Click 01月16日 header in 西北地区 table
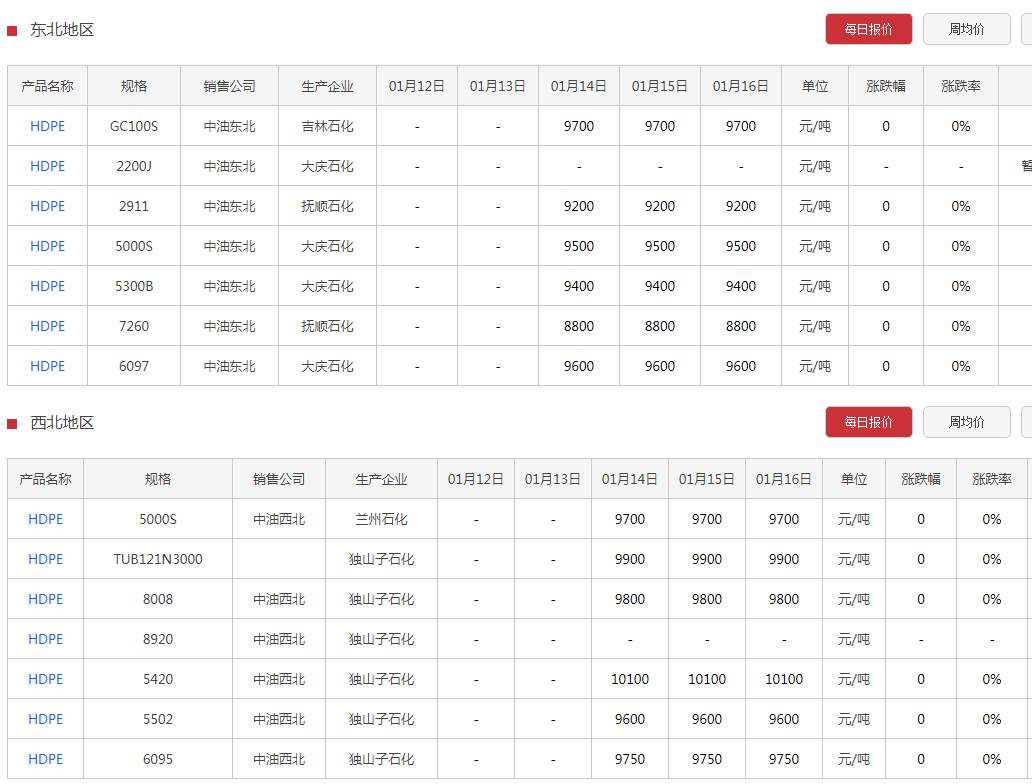 (x=784, y=479)
